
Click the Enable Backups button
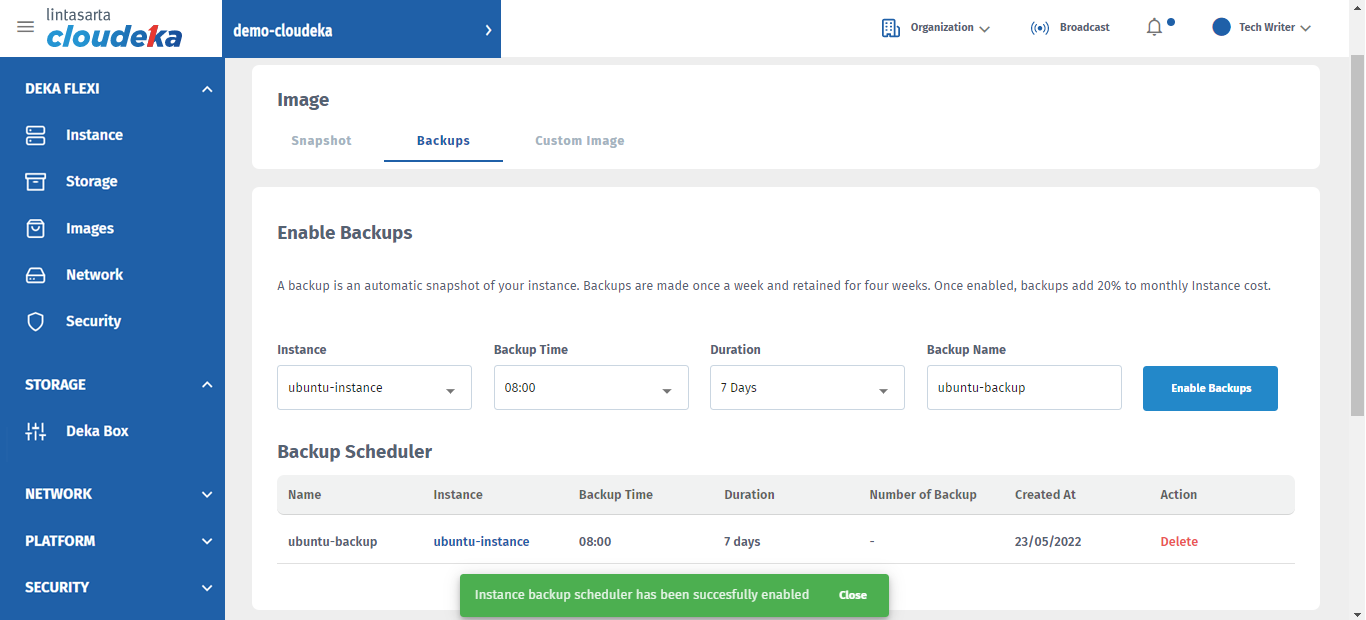point(1210,388)
